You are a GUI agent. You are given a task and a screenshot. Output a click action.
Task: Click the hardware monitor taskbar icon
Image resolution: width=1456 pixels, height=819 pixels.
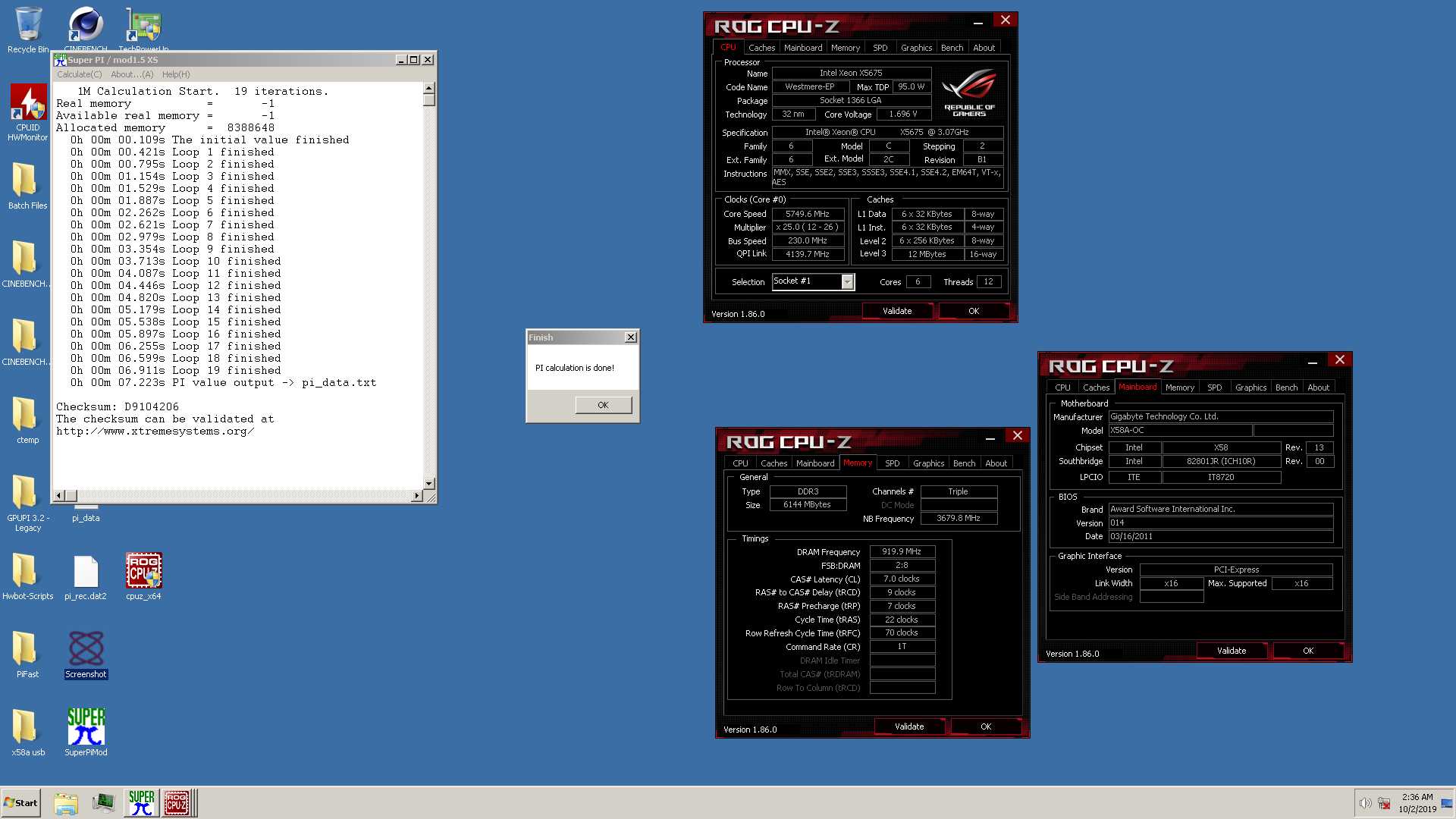tap(103, 802)
